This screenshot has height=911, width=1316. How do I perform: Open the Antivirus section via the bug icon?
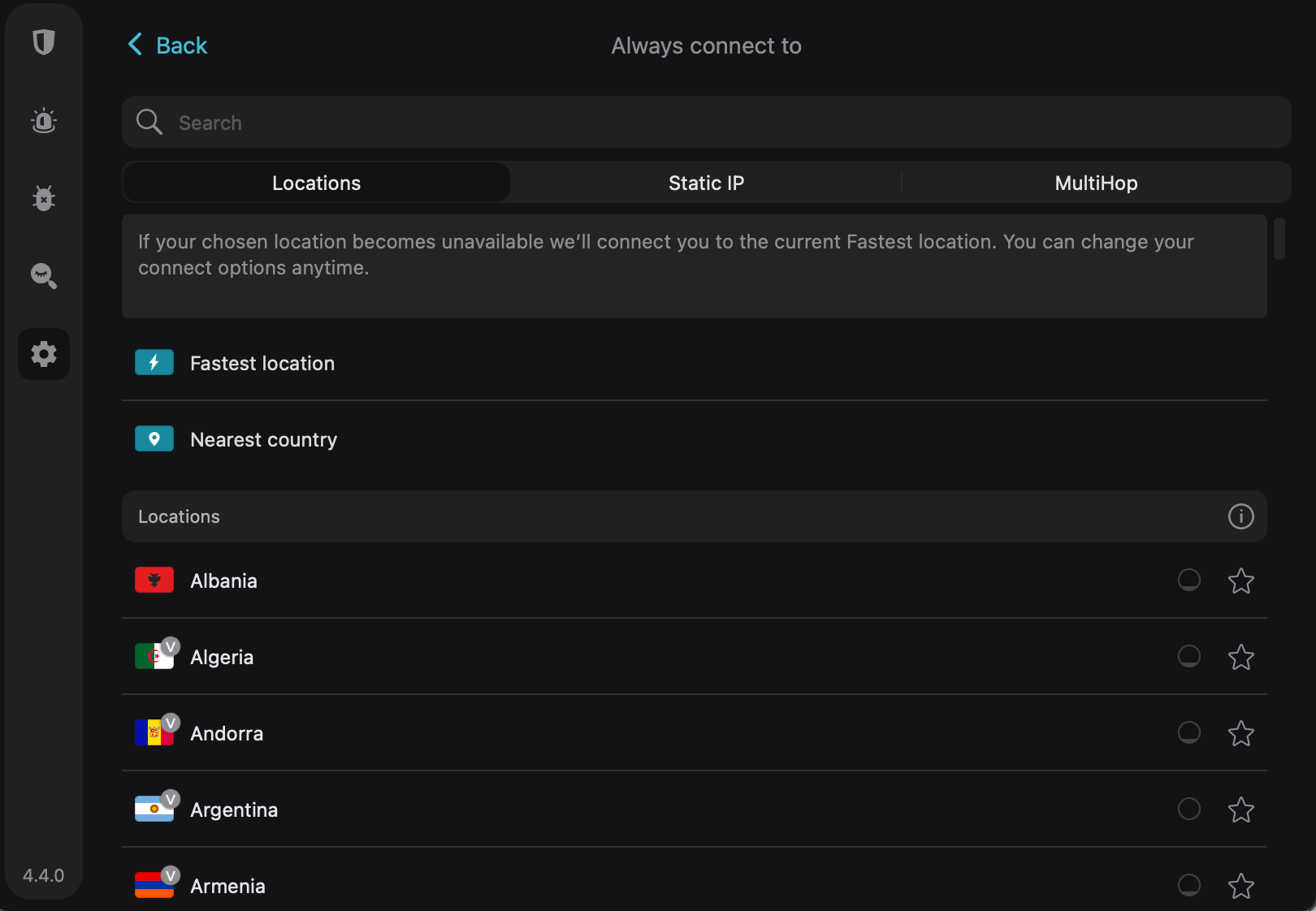point(43,197)
